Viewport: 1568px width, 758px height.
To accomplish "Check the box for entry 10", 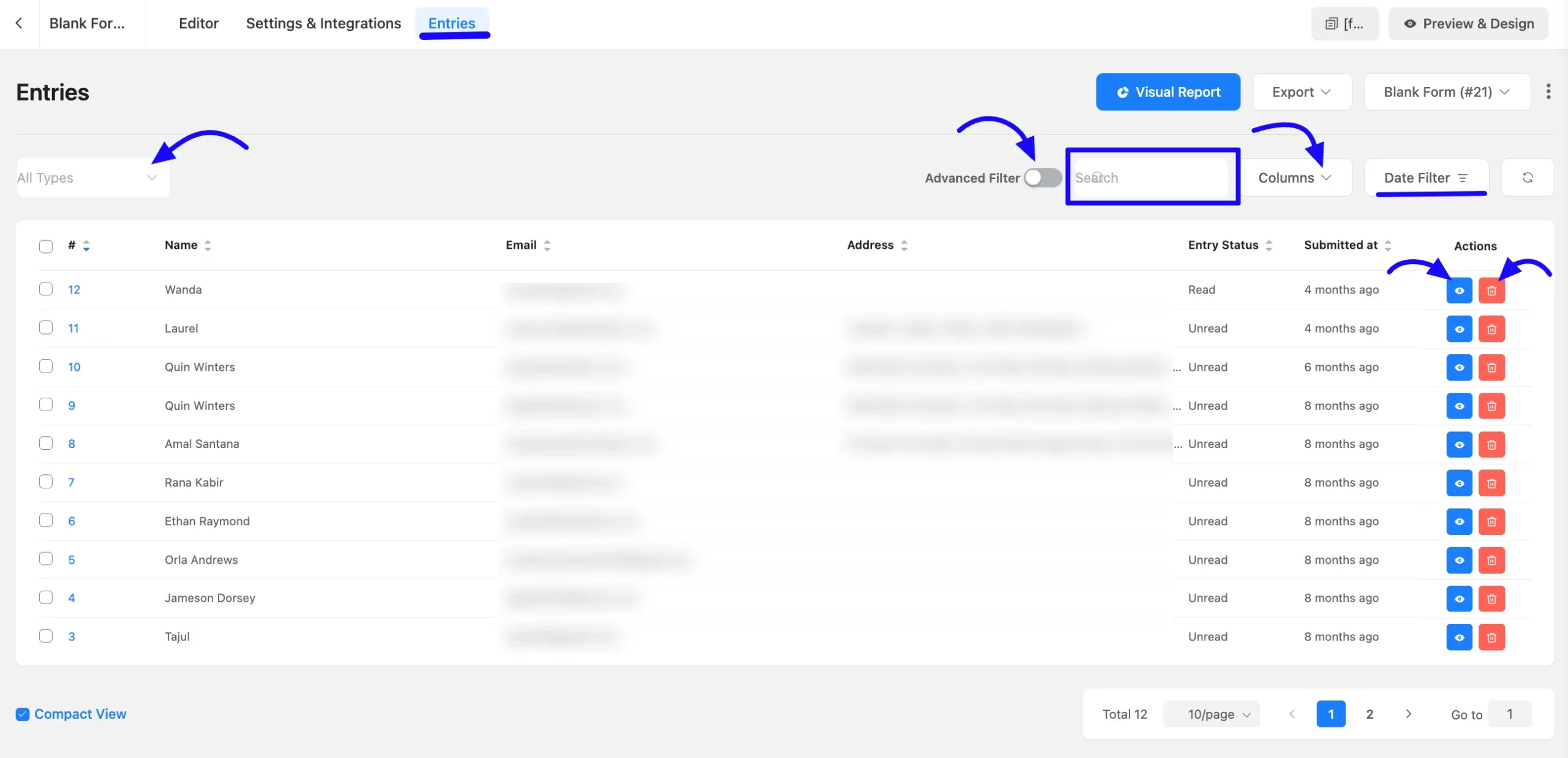I will (x=46, y=366).
